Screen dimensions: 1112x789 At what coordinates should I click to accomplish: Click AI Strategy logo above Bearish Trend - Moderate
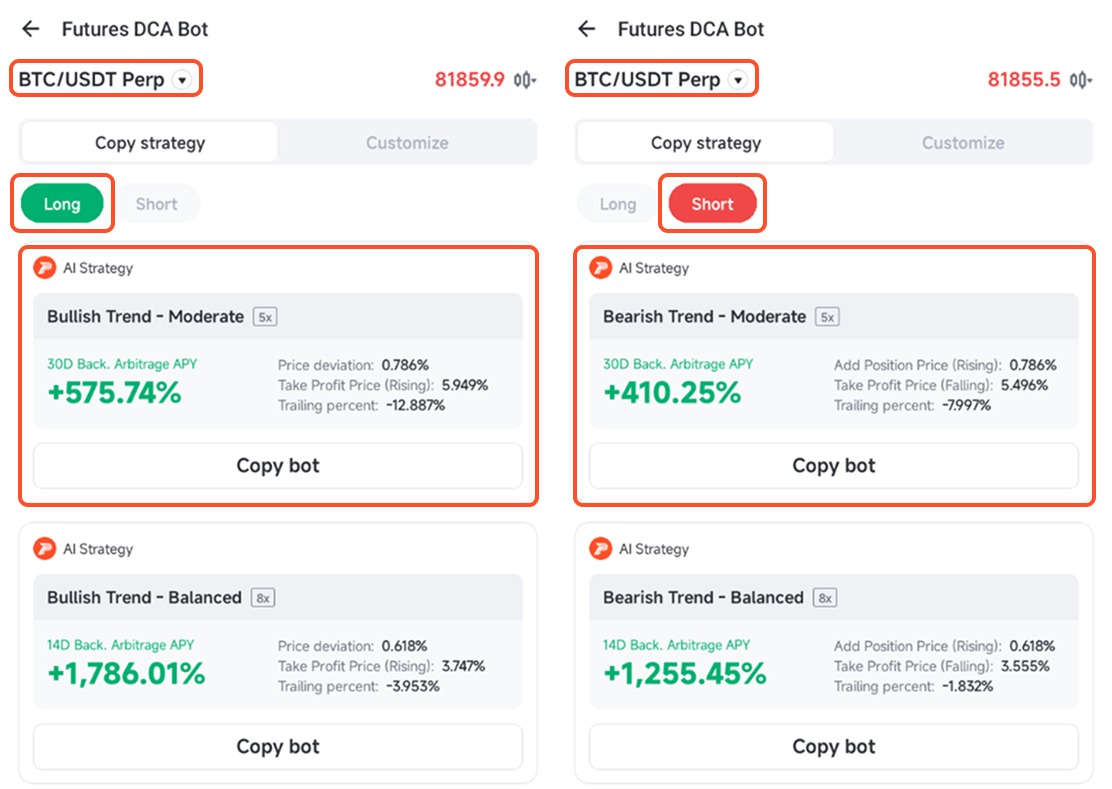[600, 268]
